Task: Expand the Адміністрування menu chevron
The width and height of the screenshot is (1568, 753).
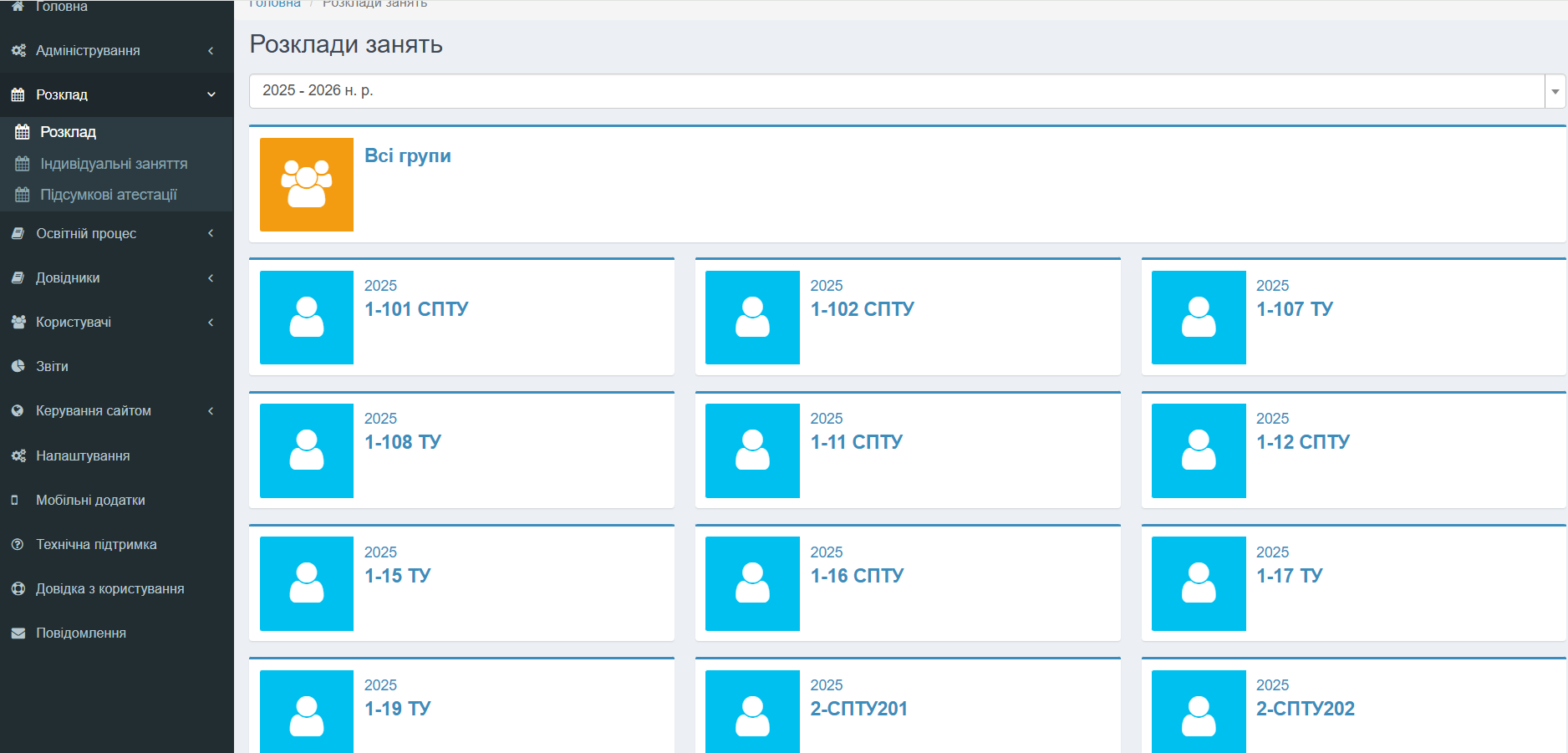Action: click(x=211, y=51)
